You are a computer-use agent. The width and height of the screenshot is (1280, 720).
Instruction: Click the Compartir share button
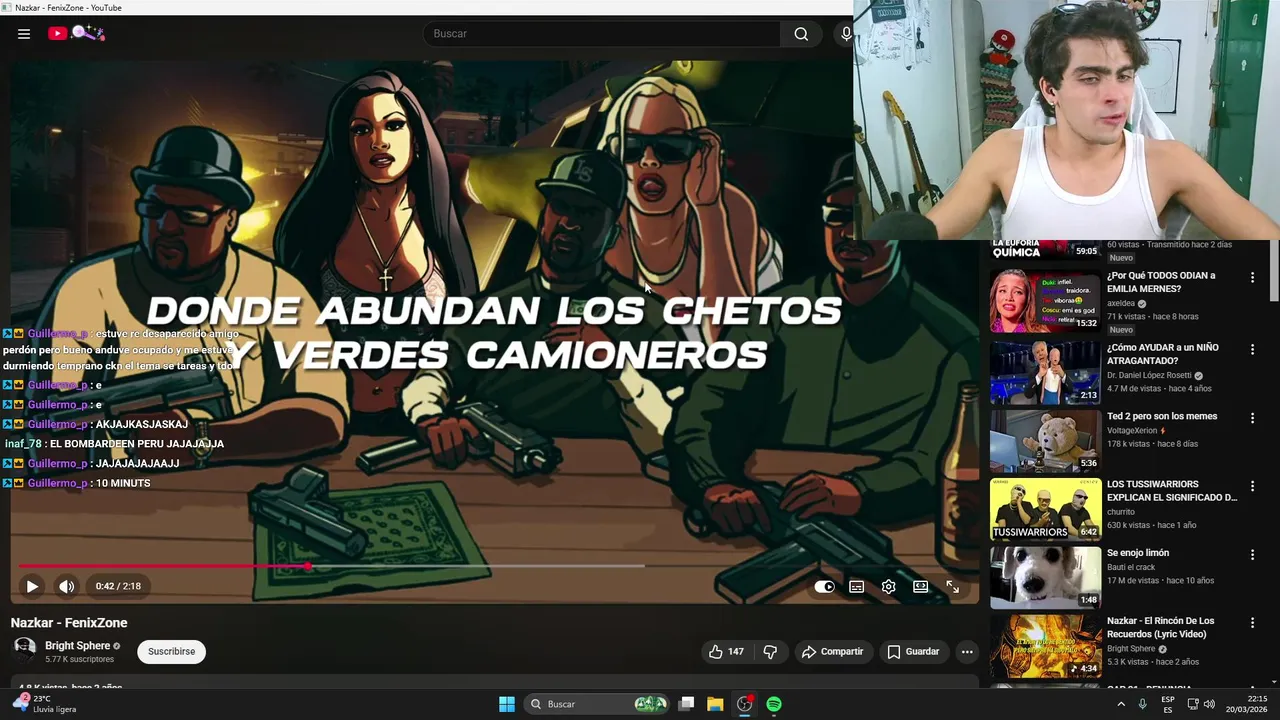point(832,652)
